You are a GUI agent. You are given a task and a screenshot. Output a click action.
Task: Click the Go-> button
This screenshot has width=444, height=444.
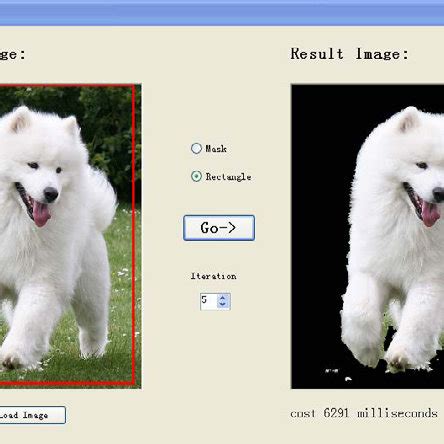[219, 228]
